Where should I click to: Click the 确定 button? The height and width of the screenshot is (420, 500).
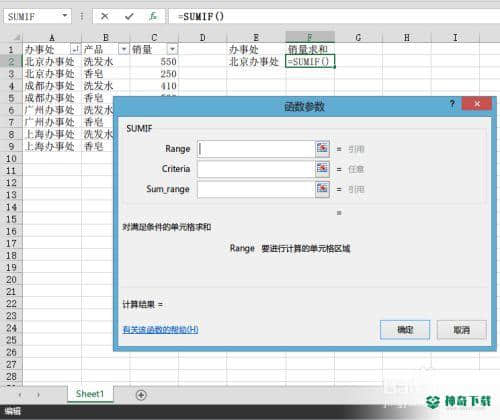click(x=405, y=330)
